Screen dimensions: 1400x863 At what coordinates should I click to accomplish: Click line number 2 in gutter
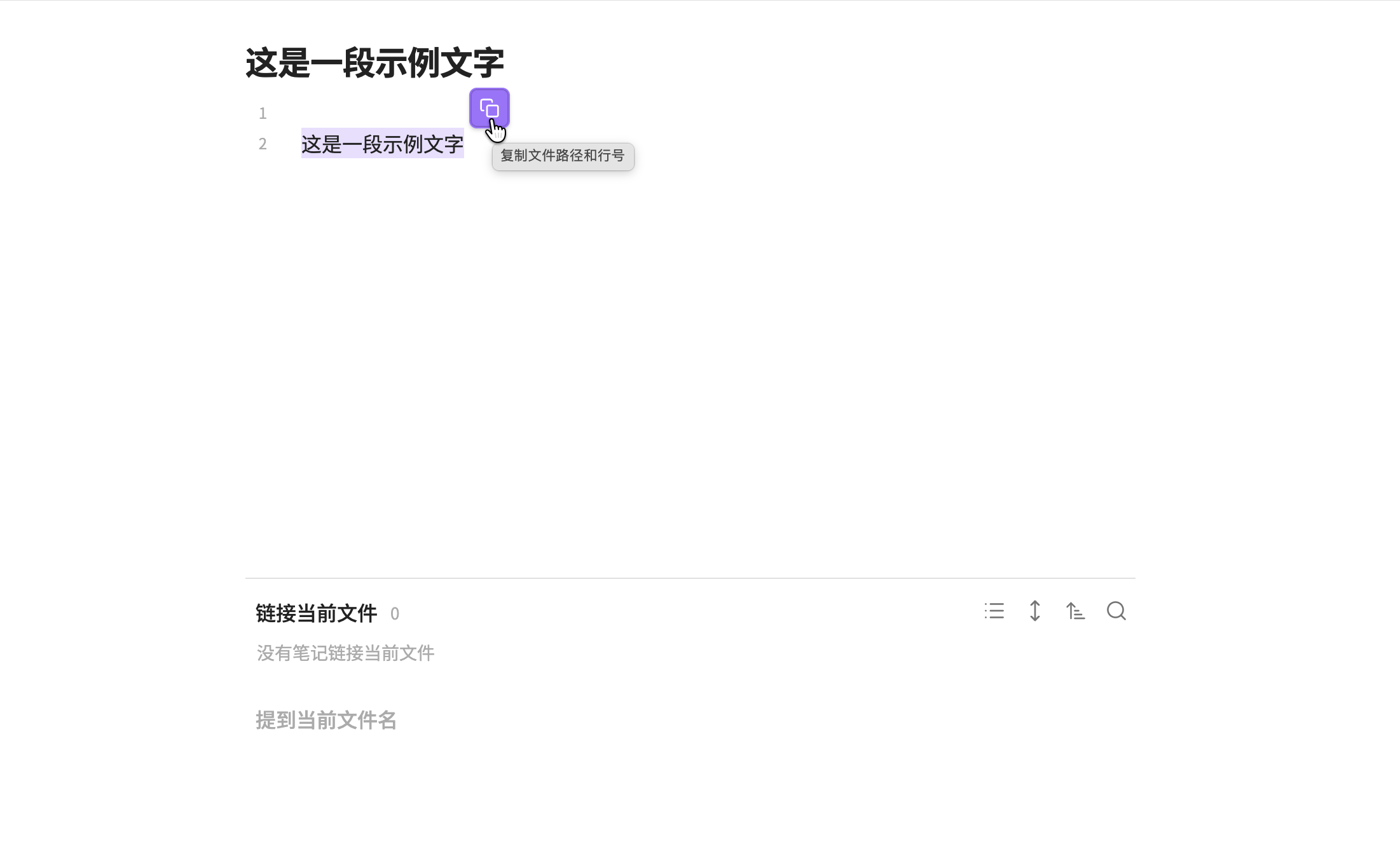coord(263,144)
